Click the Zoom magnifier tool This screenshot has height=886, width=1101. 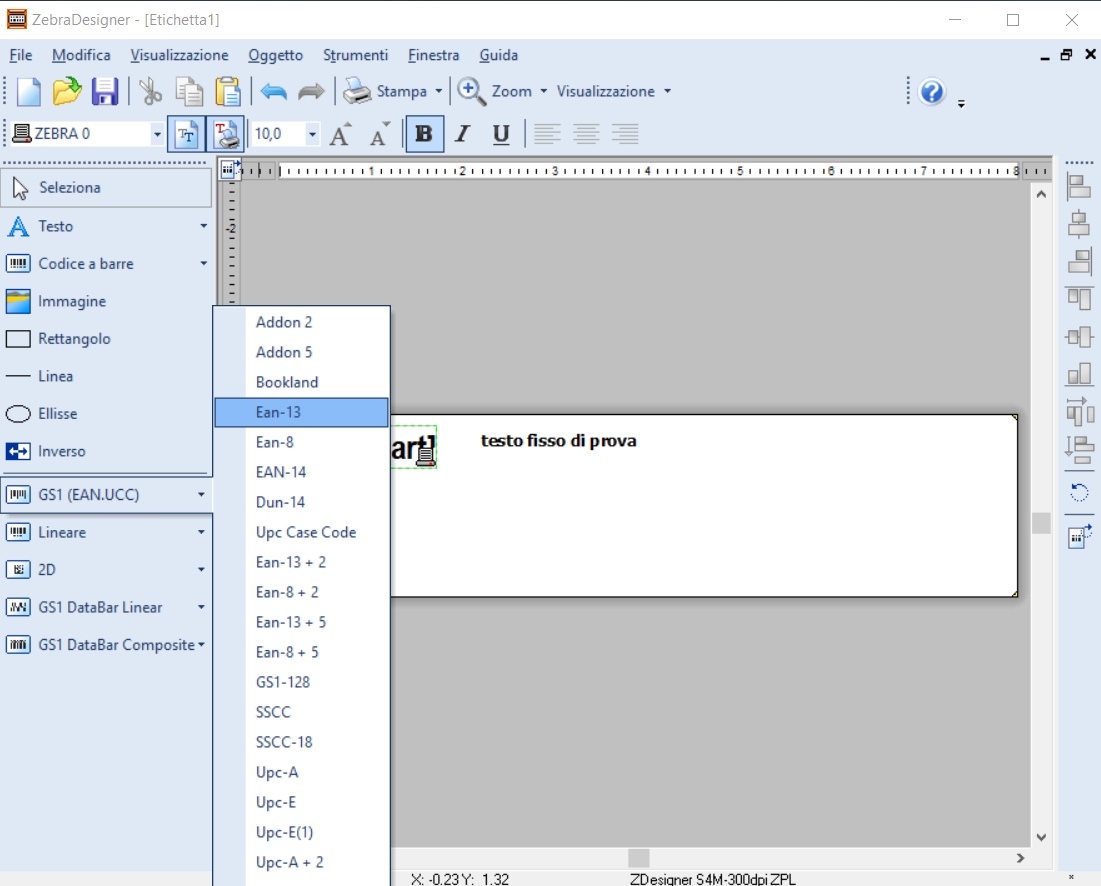(471, 91)
